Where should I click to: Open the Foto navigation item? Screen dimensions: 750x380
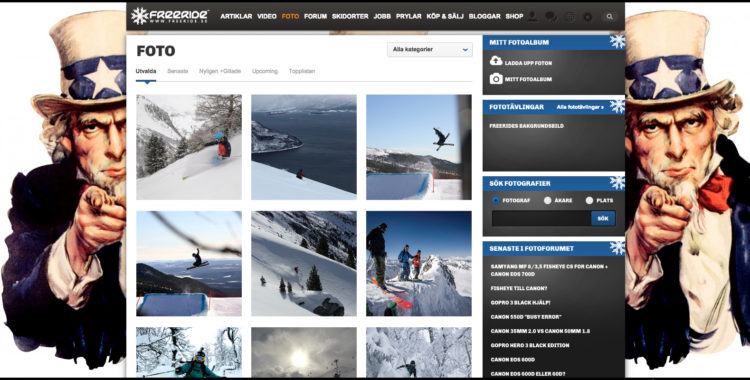(290, 16)
